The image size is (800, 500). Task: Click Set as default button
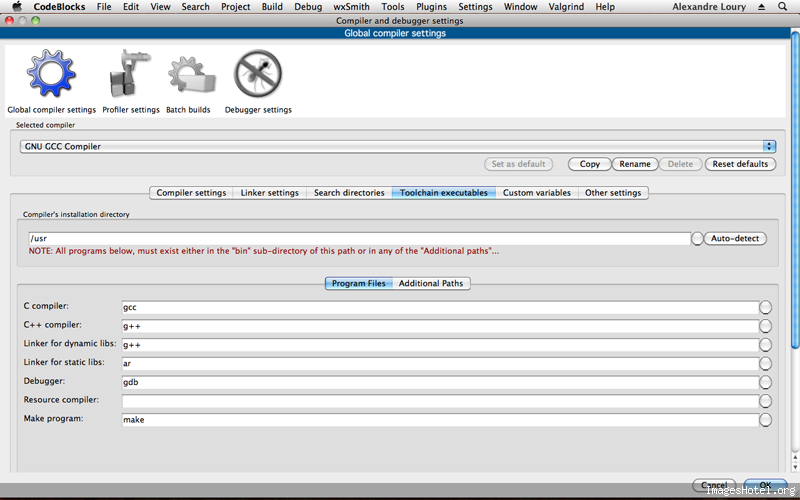tap(518, 164)
